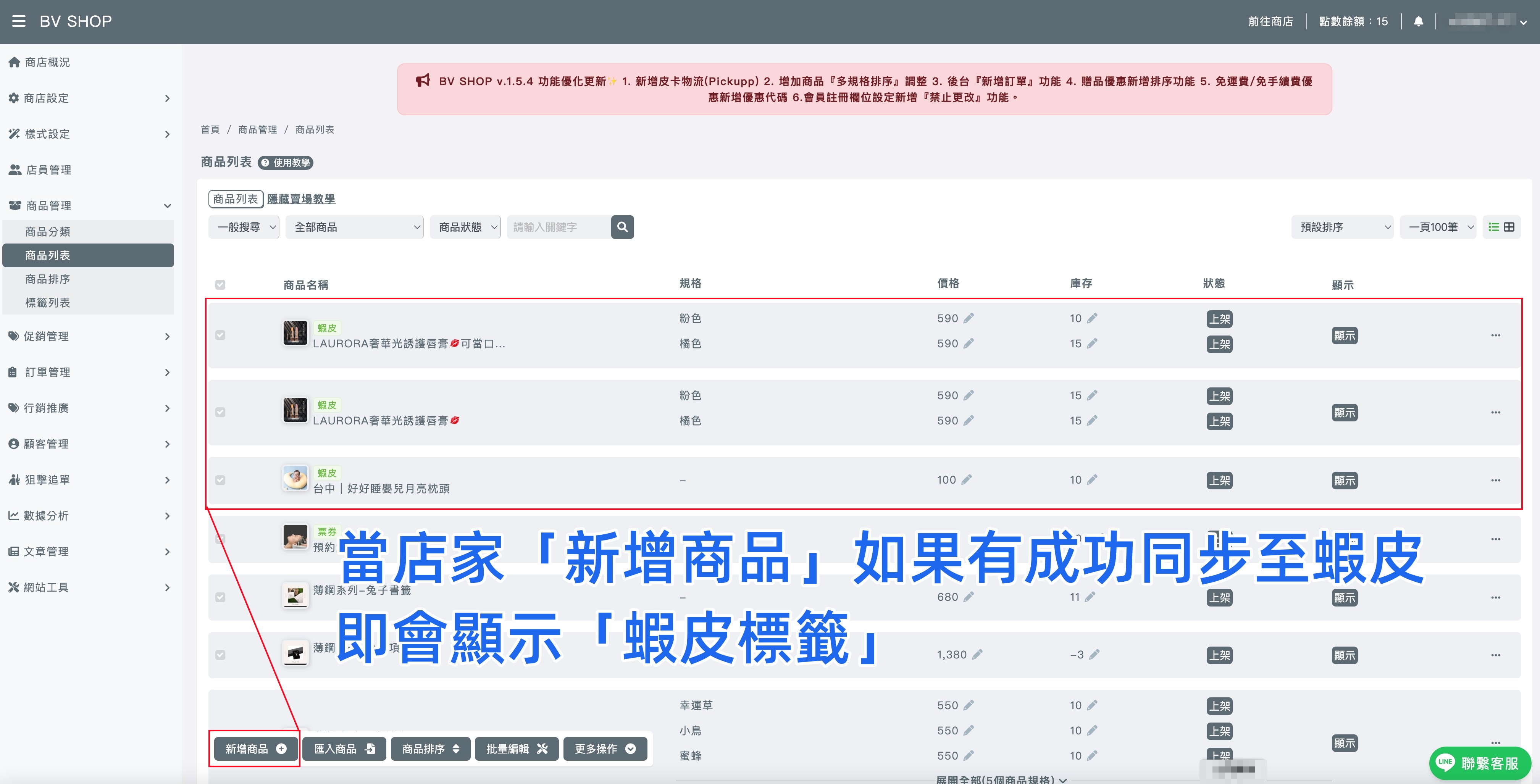The width and height of the screenshot is (1540, 784).
Task: Toggle checkbox for 好好睡嬰兒月亮枕頭 row
Action: [220, 481]
